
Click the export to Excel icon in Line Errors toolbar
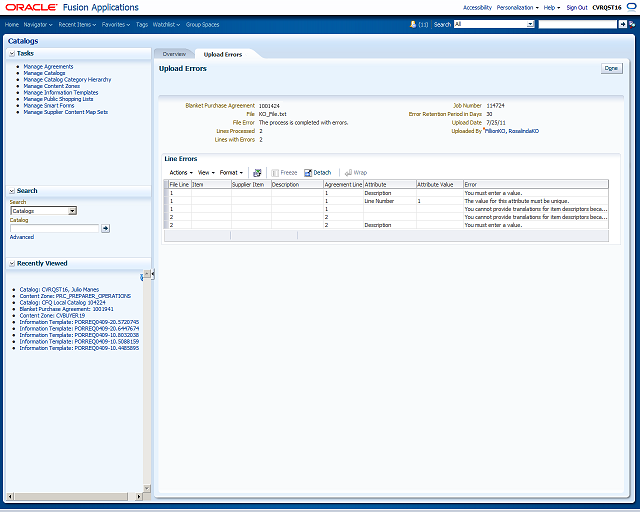point(257,173)
